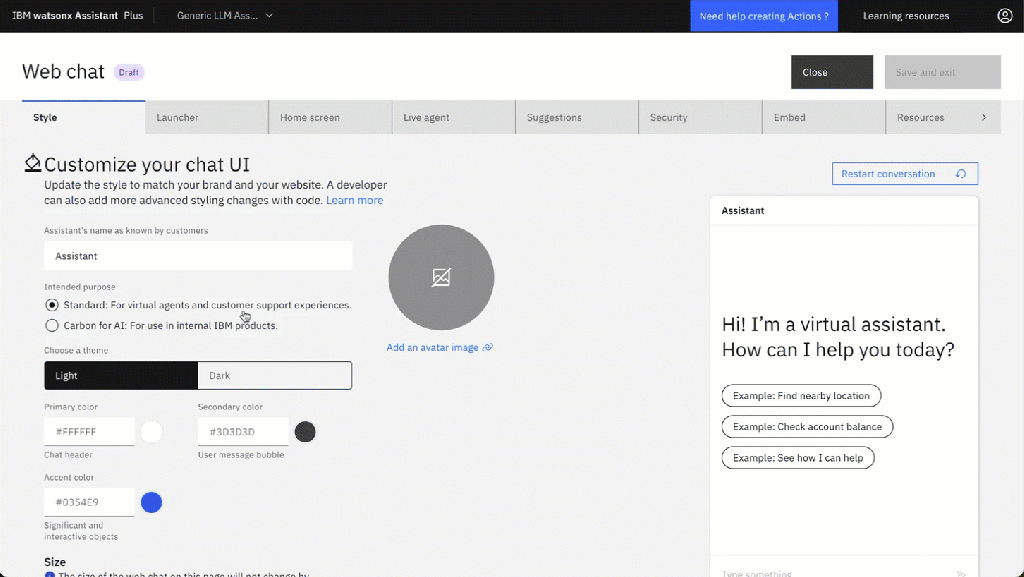Select Carbon for AI radio button
The image size is (1024, 577).
pos(52,325)
